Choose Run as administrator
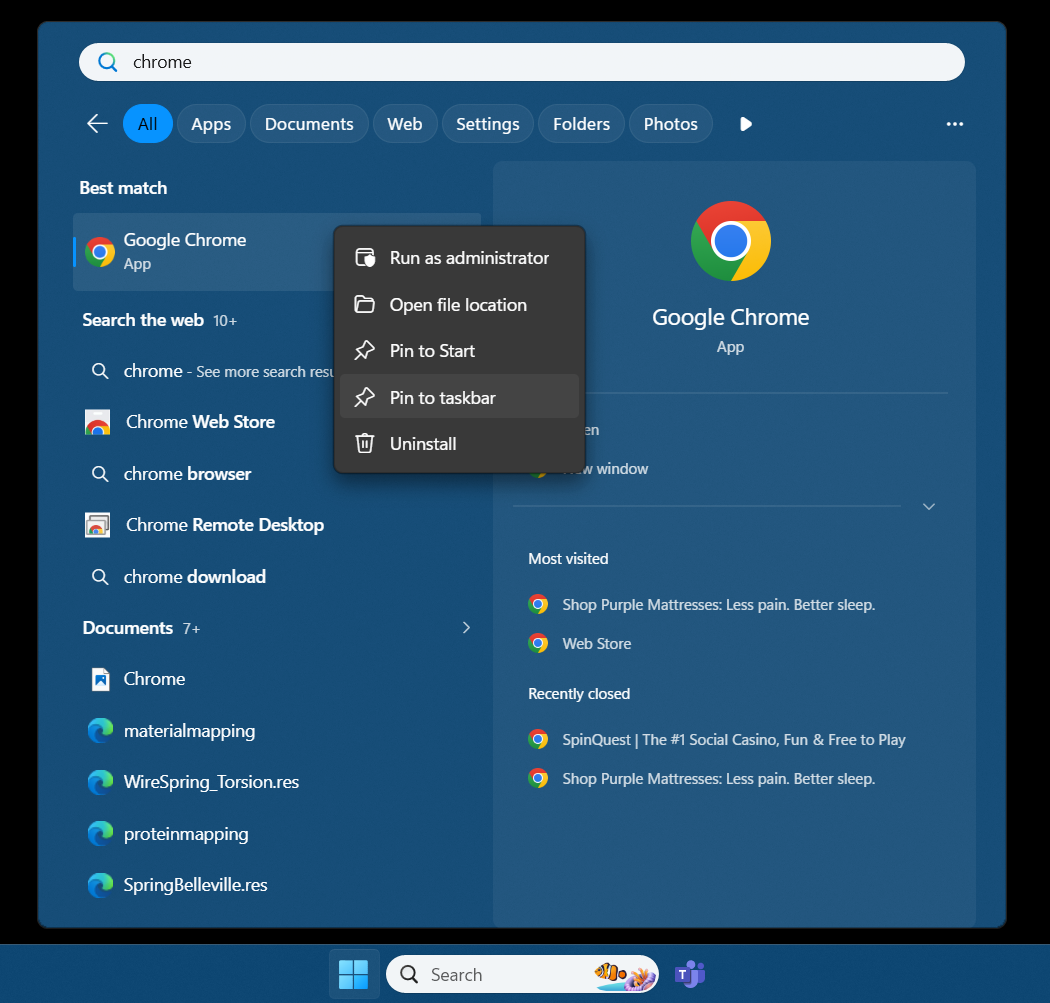Screen dimensions: 1050x1003 [x=459, y=258]
